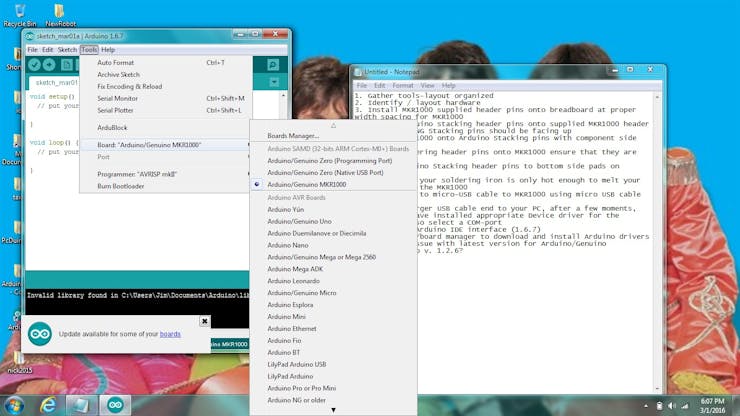Click the network signal tray icon
This screenshot has height=416, width=740.
[x=685, y=406]
